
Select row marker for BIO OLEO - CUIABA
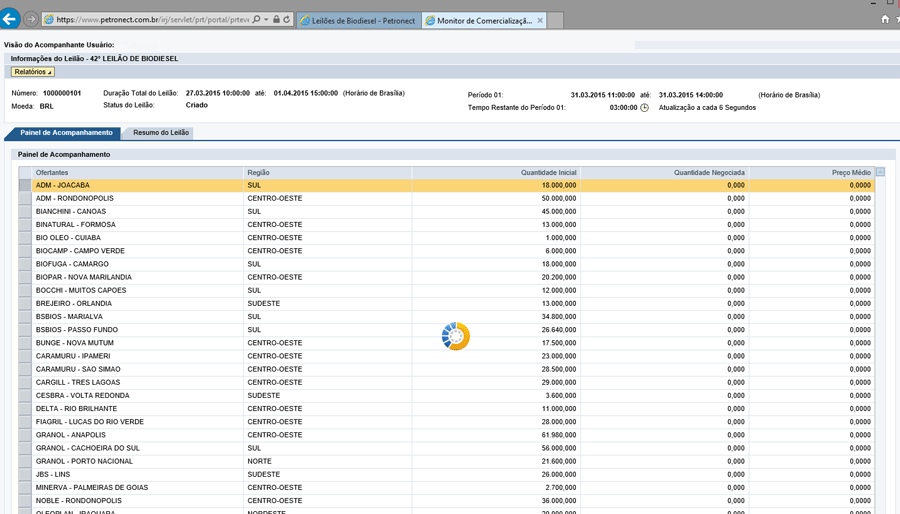pyautogui.click(x=25, y=238)
